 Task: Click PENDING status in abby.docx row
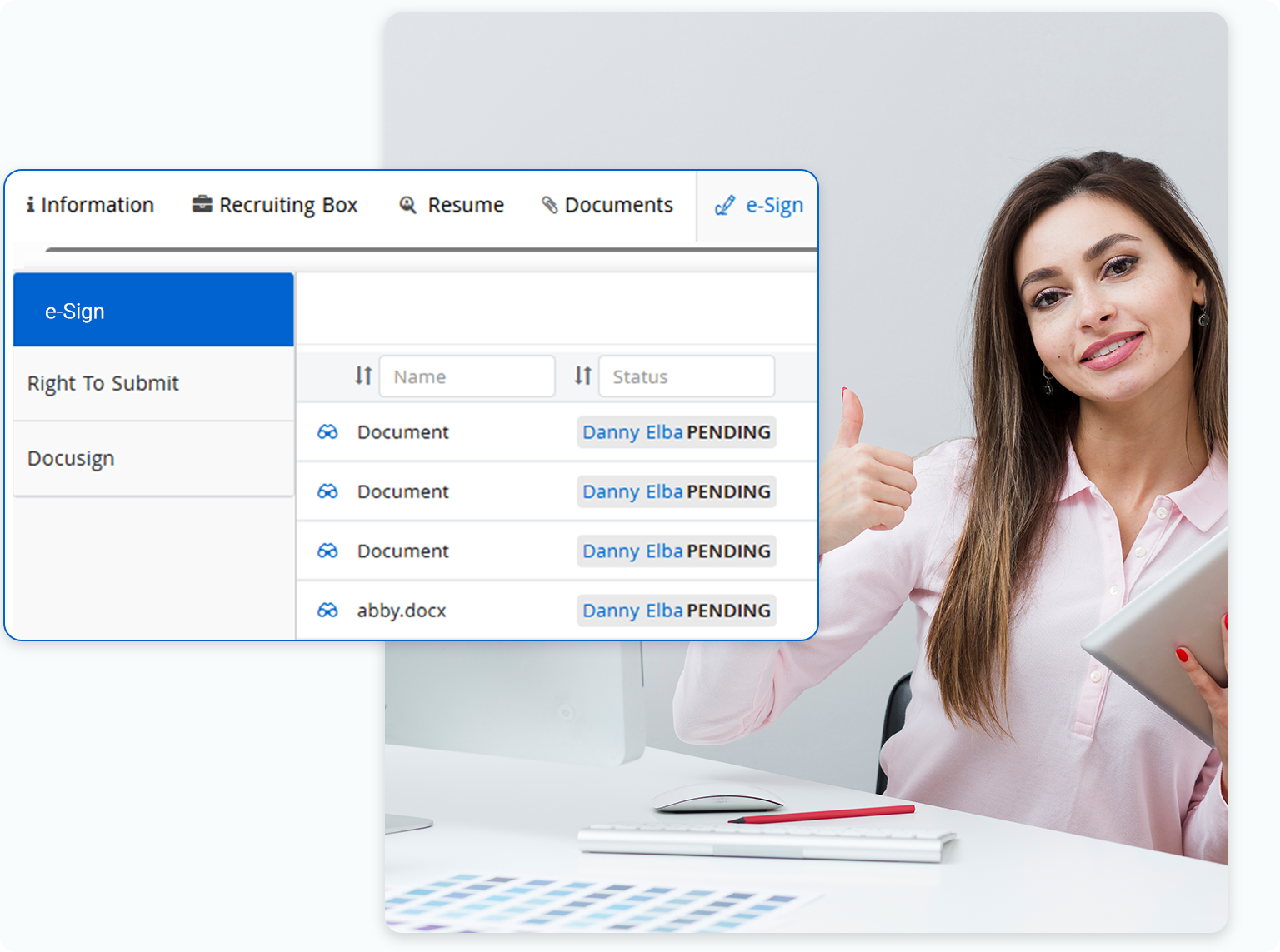click(x=728, y=611)
